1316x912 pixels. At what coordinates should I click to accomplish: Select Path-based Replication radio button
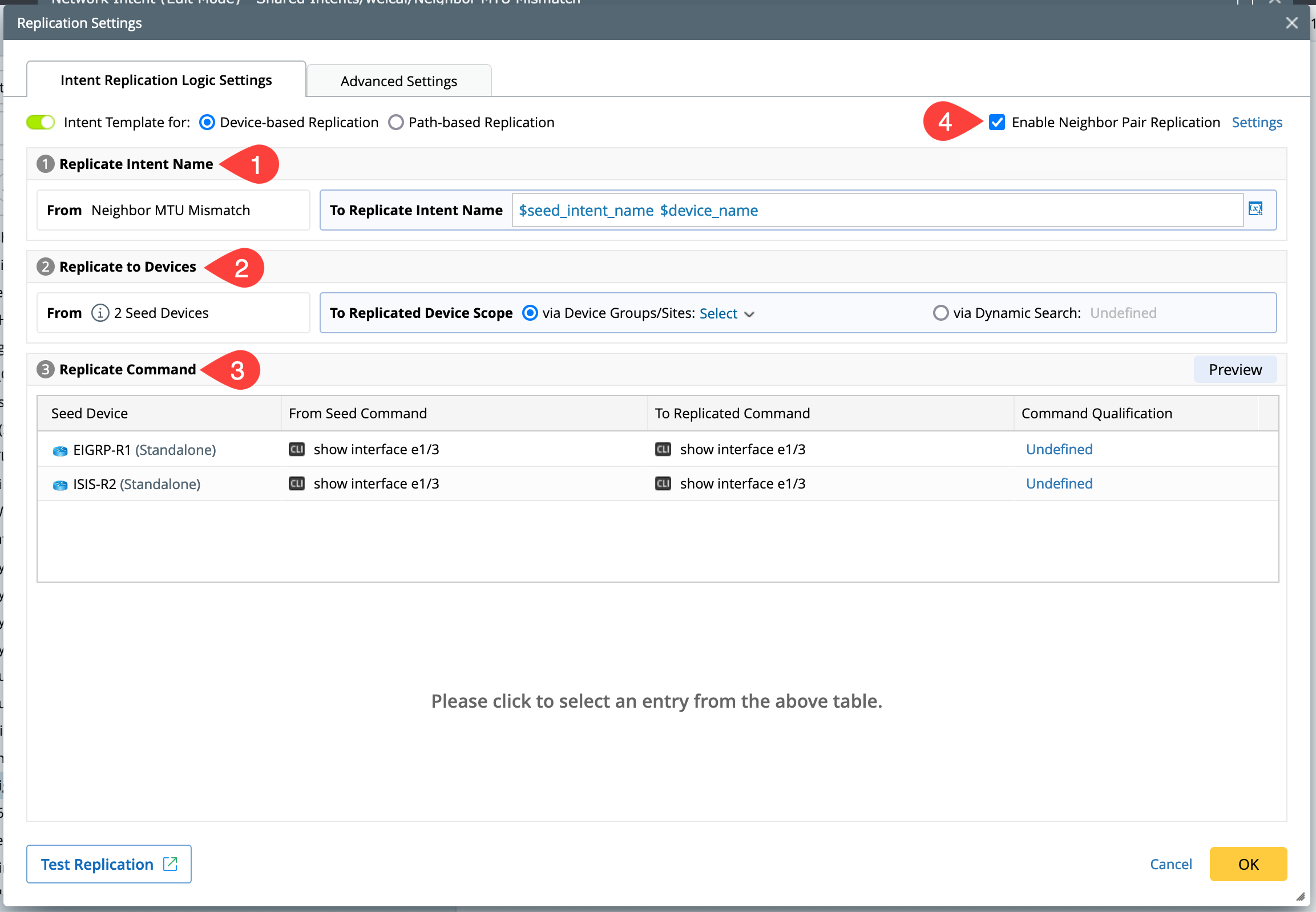[x=396, y=122]
